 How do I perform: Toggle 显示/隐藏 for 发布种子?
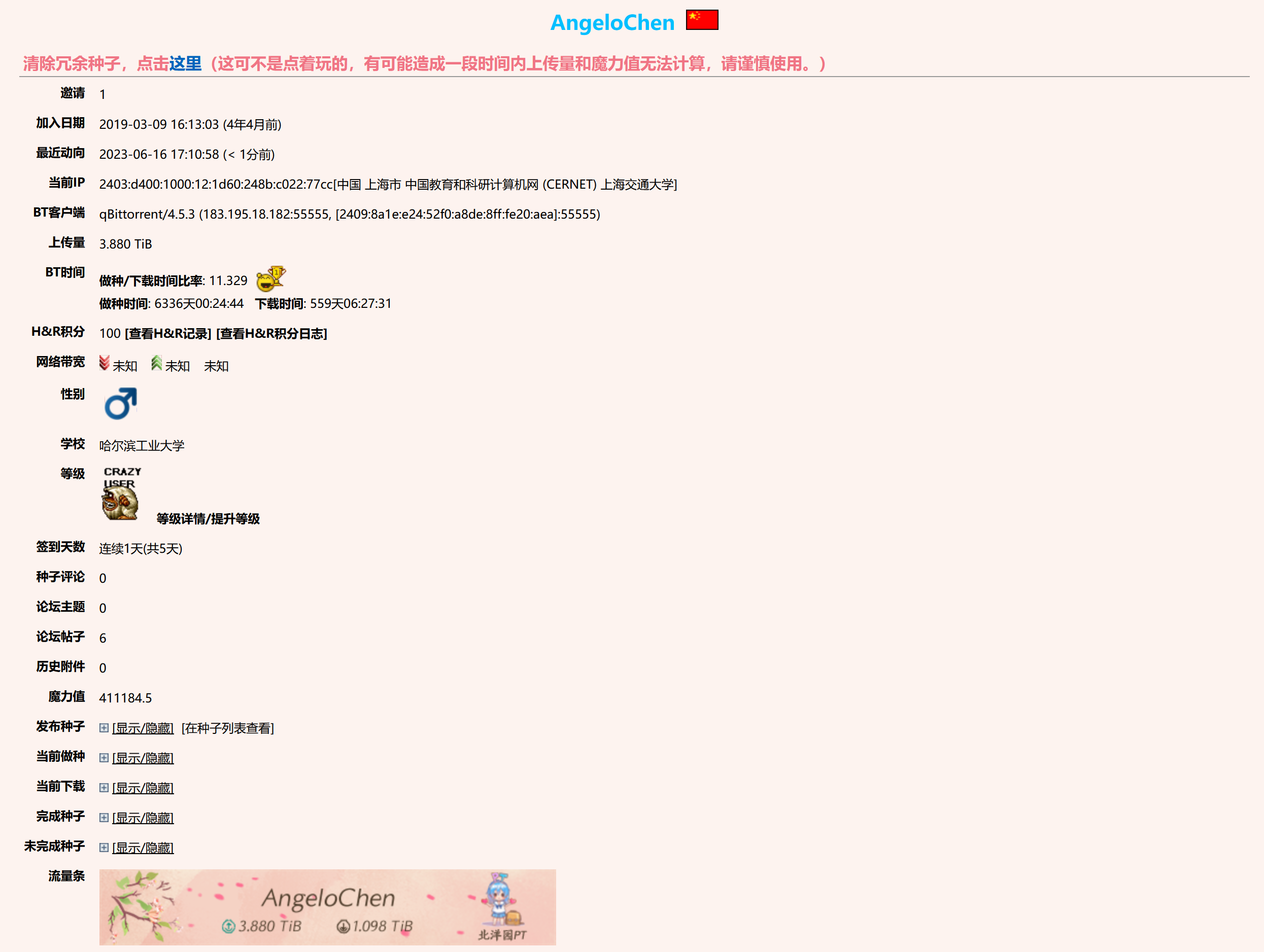pos(143,728)
